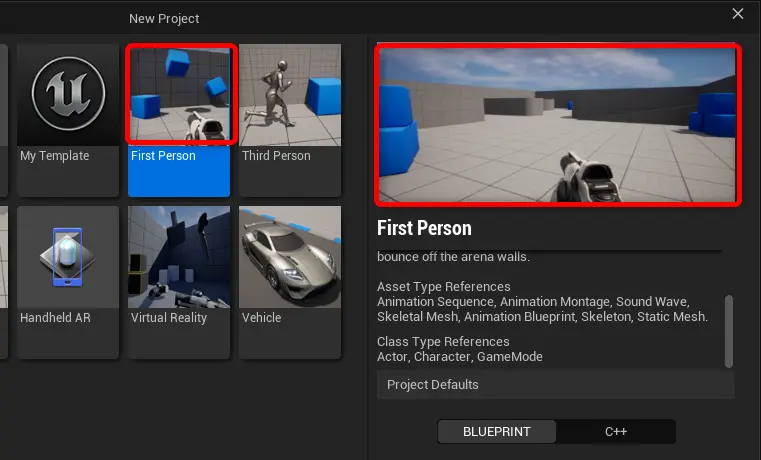The width and height of the screenshot is (761, 460).
Task: Click the New Project title text
Action: [164, 18]
